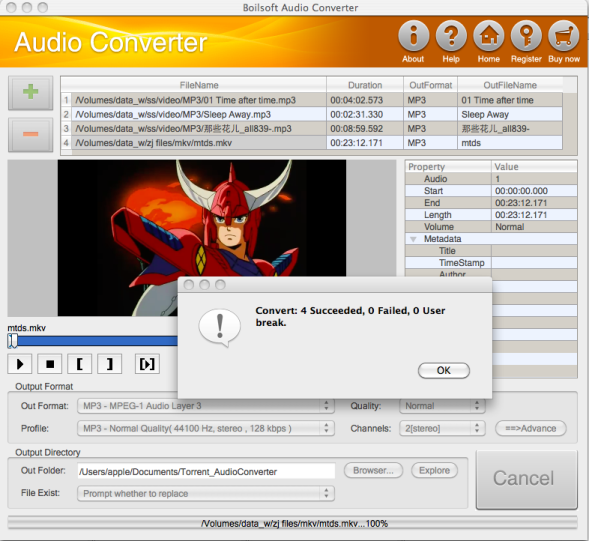Image resolution: width=589 pixels, height=541 pixels.
Task: Click out file name 01 Time after time
Action: click(x=510, y=100)
